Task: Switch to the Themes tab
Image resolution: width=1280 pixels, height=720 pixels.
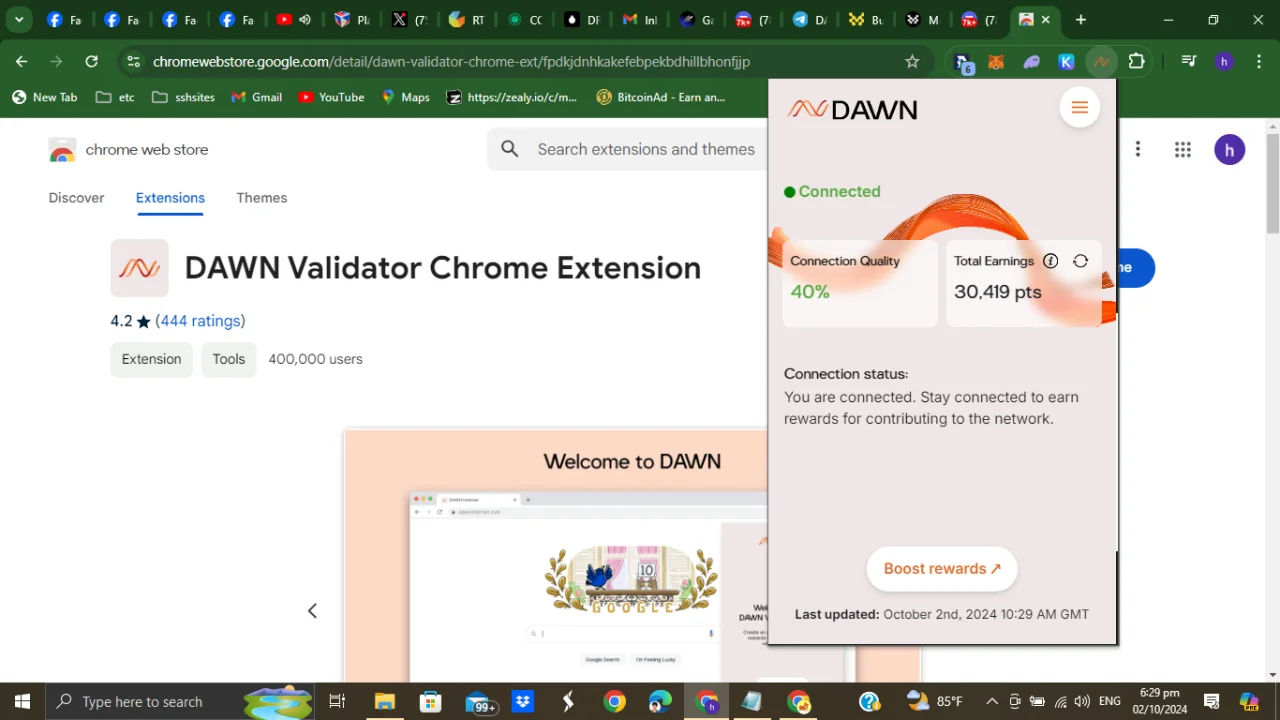Action: click(262, 198)
